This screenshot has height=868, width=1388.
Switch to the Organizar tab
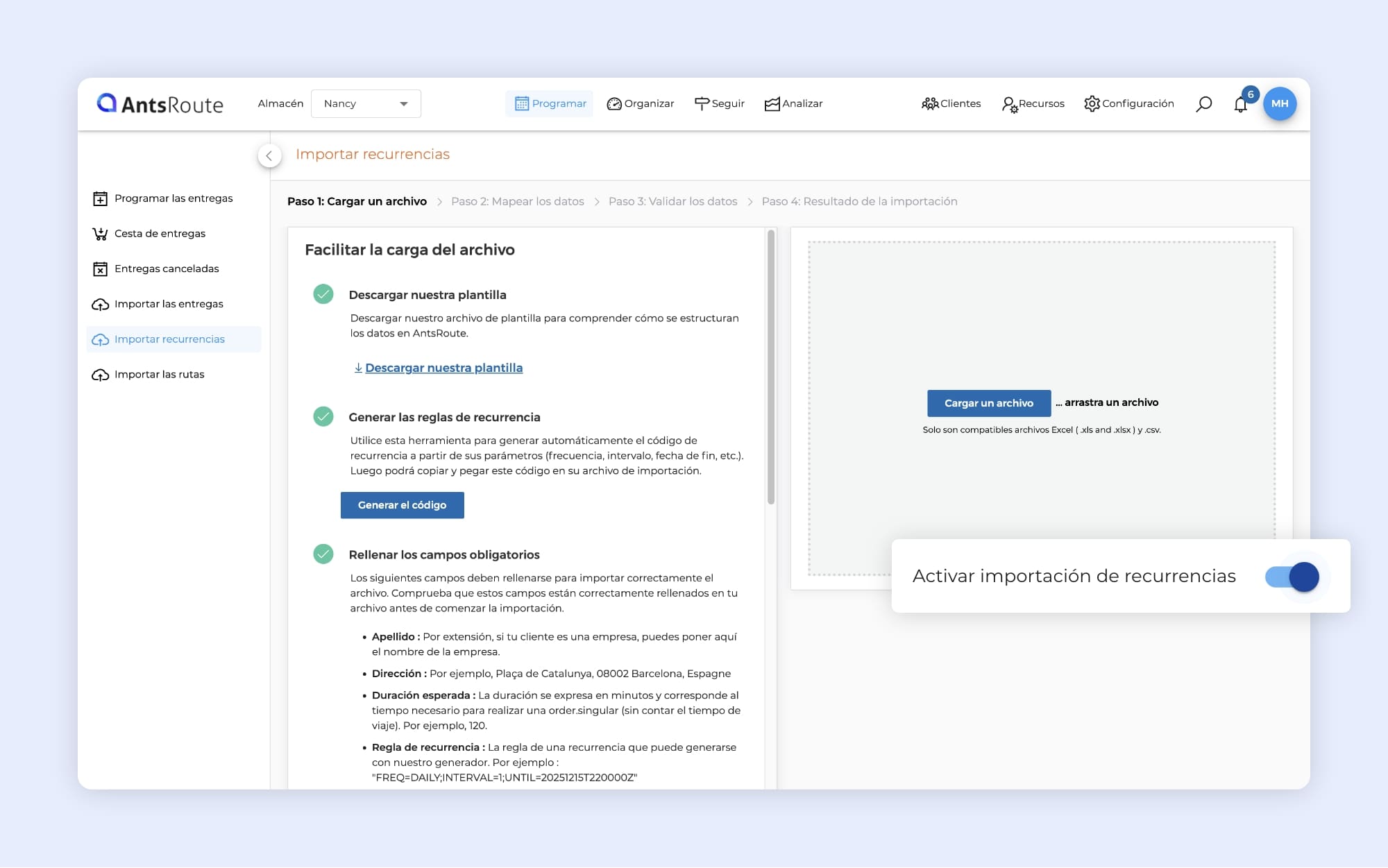[641, 103]
